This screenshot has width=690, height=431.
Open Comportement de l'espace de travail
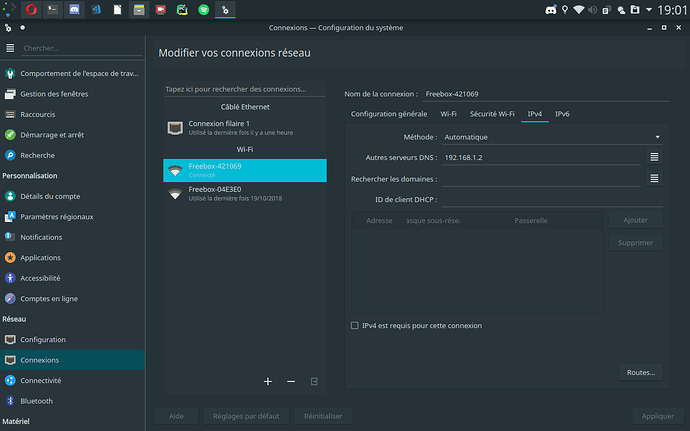[73, 74]
